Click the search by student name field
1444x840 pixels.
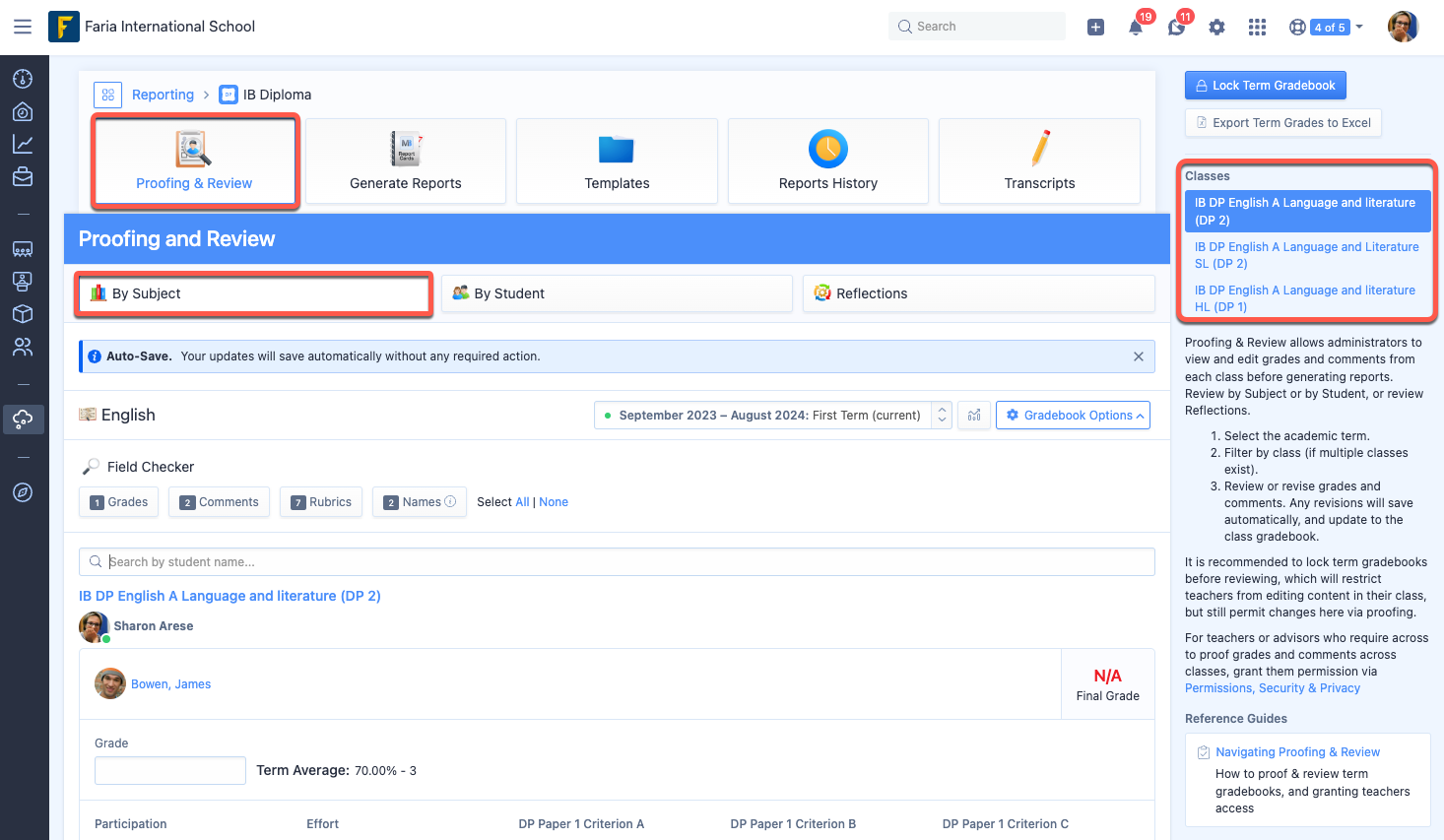tap(617, 562)
